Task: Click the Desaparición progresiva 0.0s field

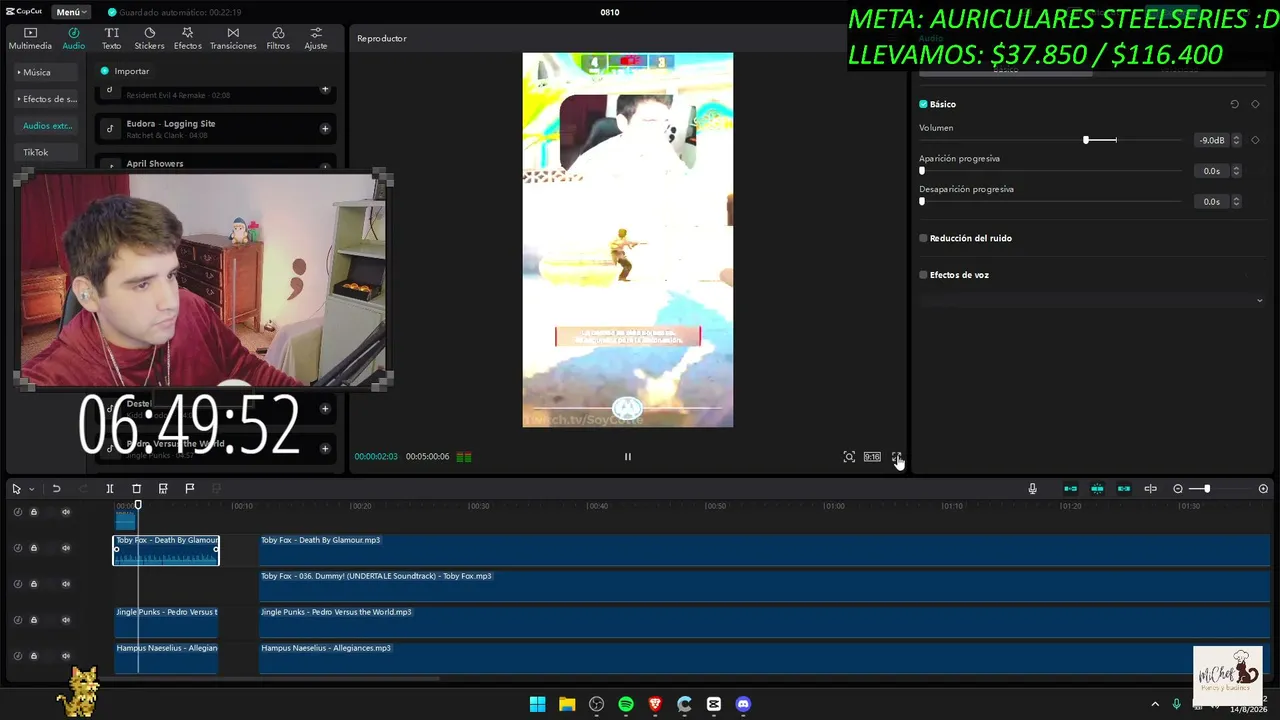Action: point(1212,202)
